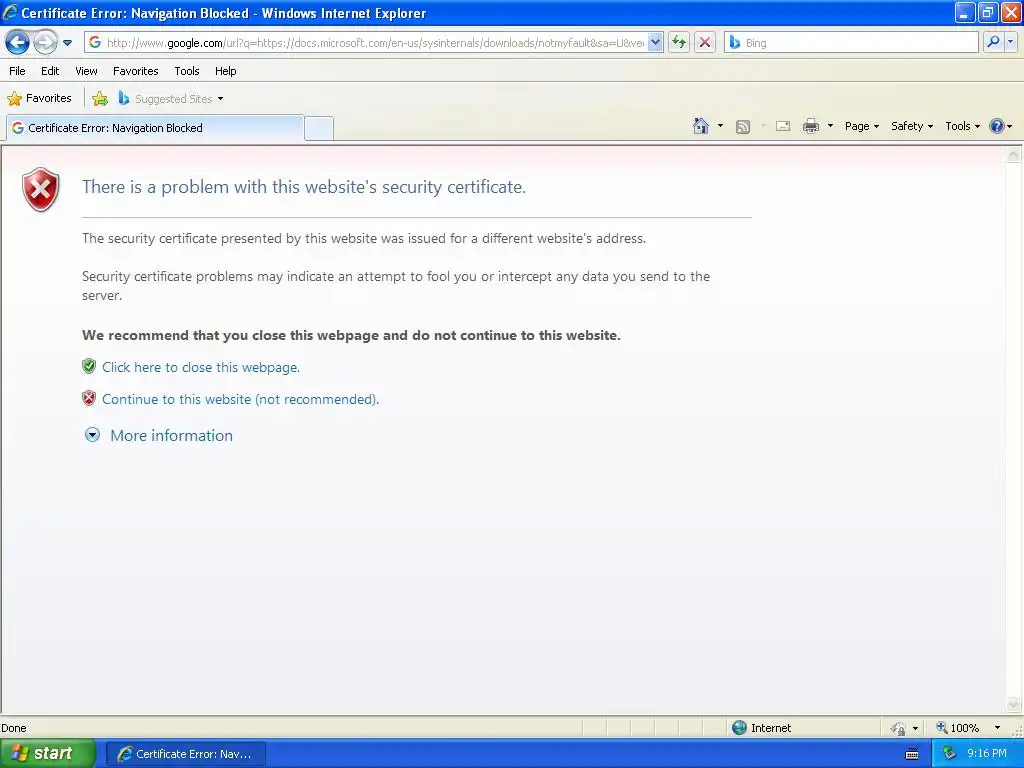1024x768 pixels.
Task: Open the Tools command bar menu
Action: tap(963, 126)
